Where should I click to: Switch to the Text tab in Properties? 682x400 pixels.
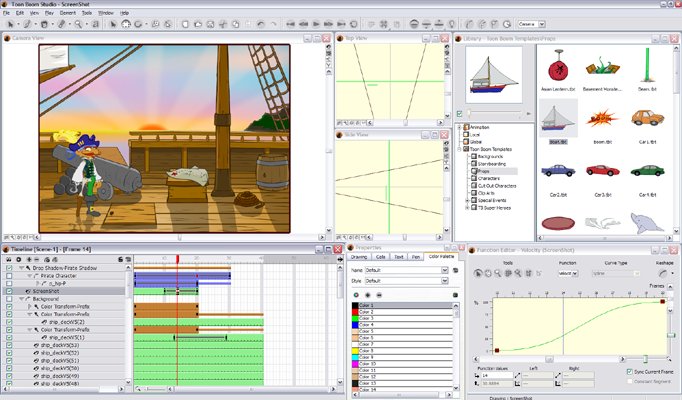tap(398, 257)
